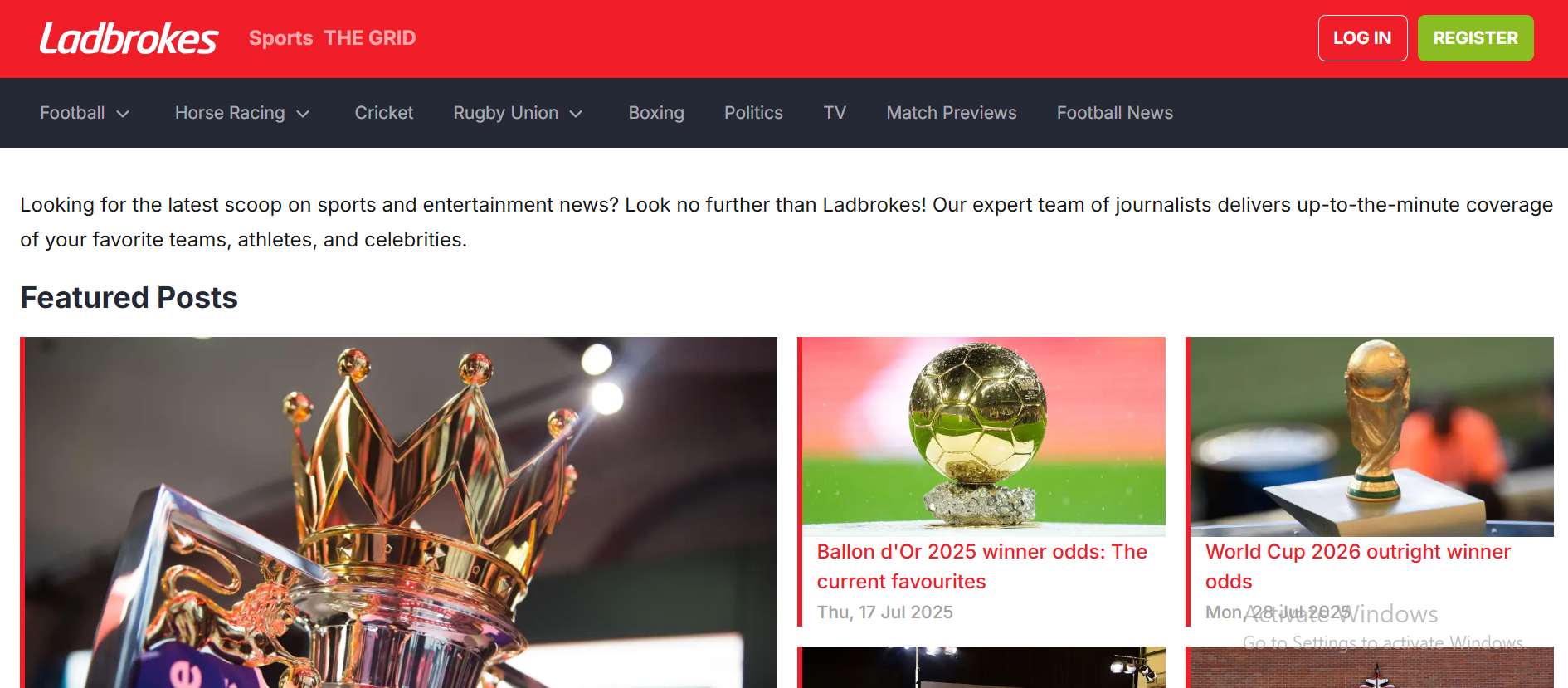Expand the Rugby Union dropdown chevron
The image size is (1568, 688).
click(x=576, y=114)
